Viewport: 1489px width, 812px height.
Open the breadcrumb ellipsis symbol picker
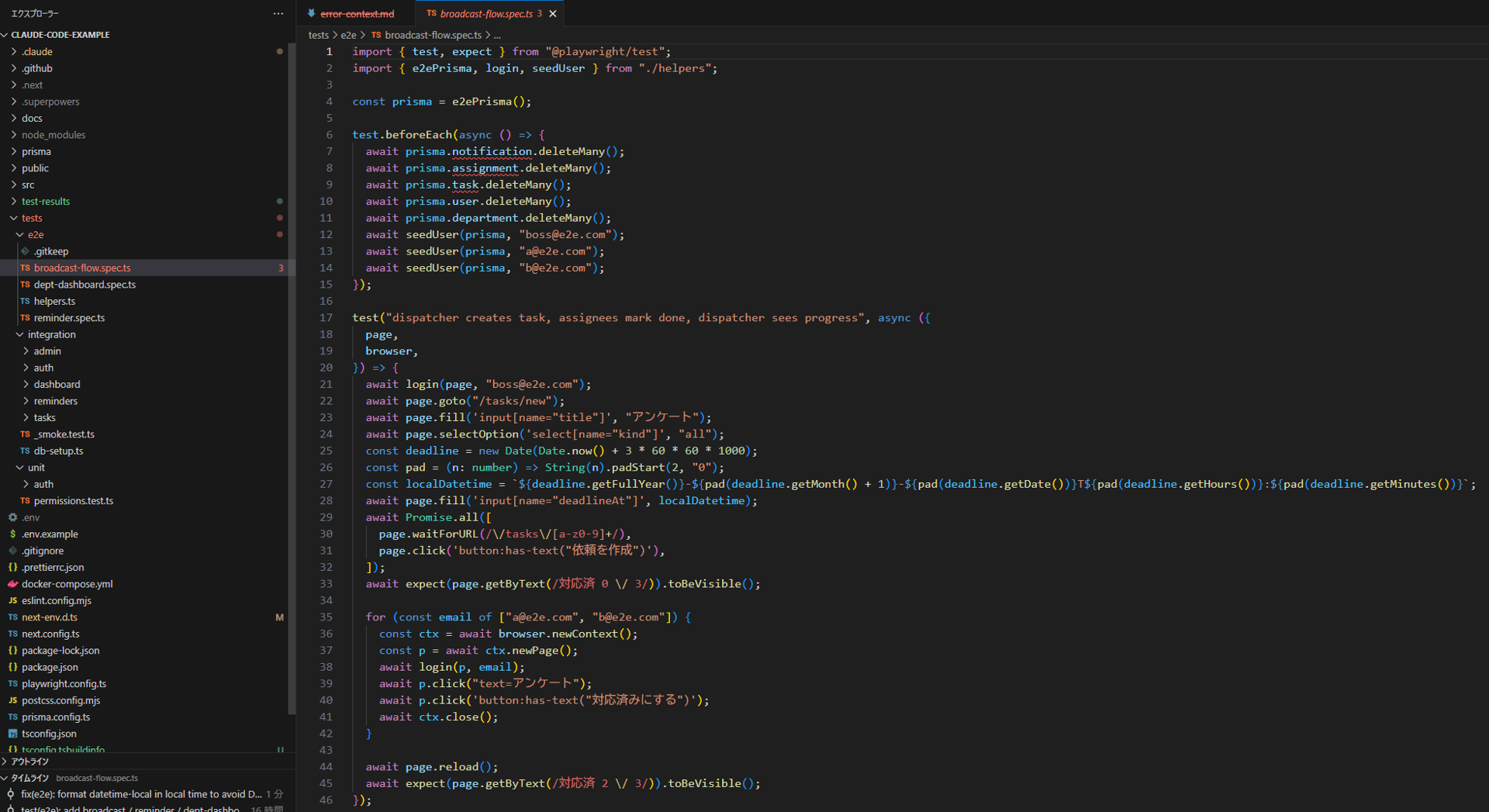point(497,35)
